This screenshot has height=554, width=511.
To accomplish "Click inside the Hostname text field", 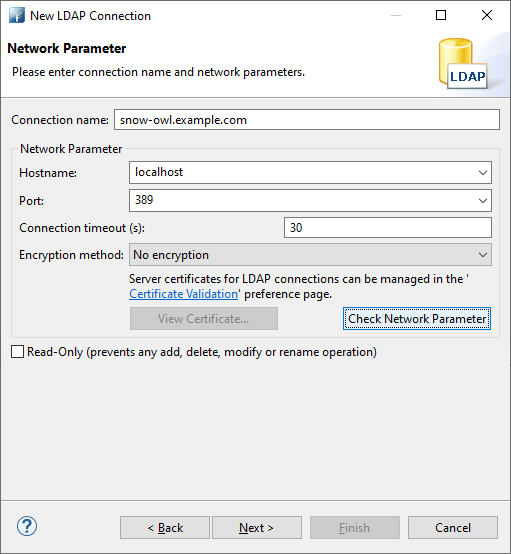I will pos(303,172).
